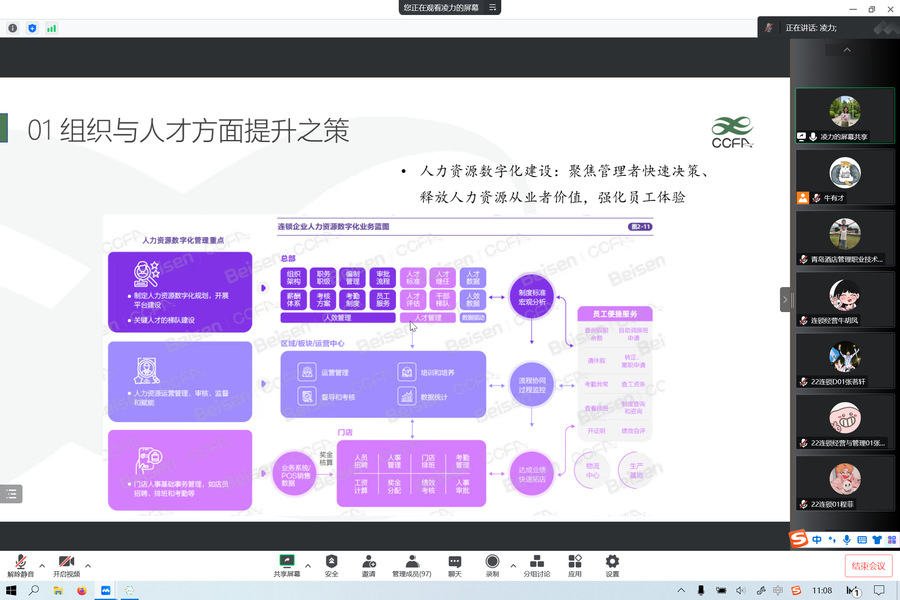Viewport: 900px width, 600px height.
Task: Open 分组讨论 breakout rooms
Action: [537, 564]
